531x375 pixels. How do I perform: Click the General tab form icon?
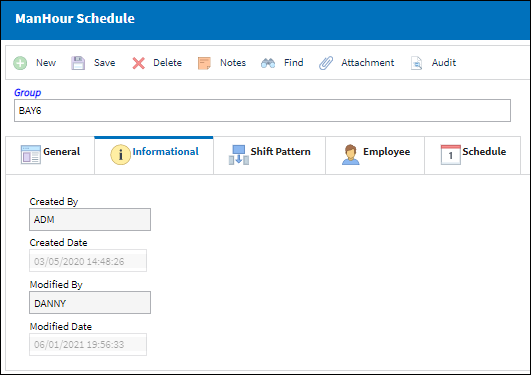point(30,154)
